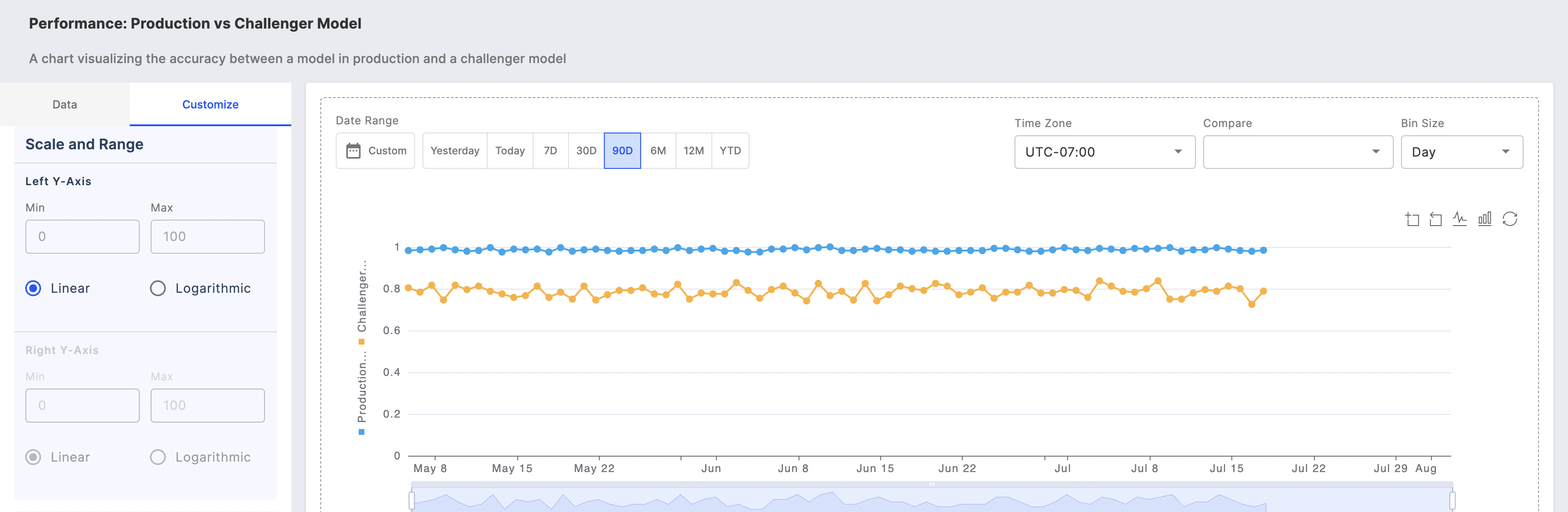Viewport: 1568px width, 512px height.
Task: Select the 7D date range
Action: [550, 150]
